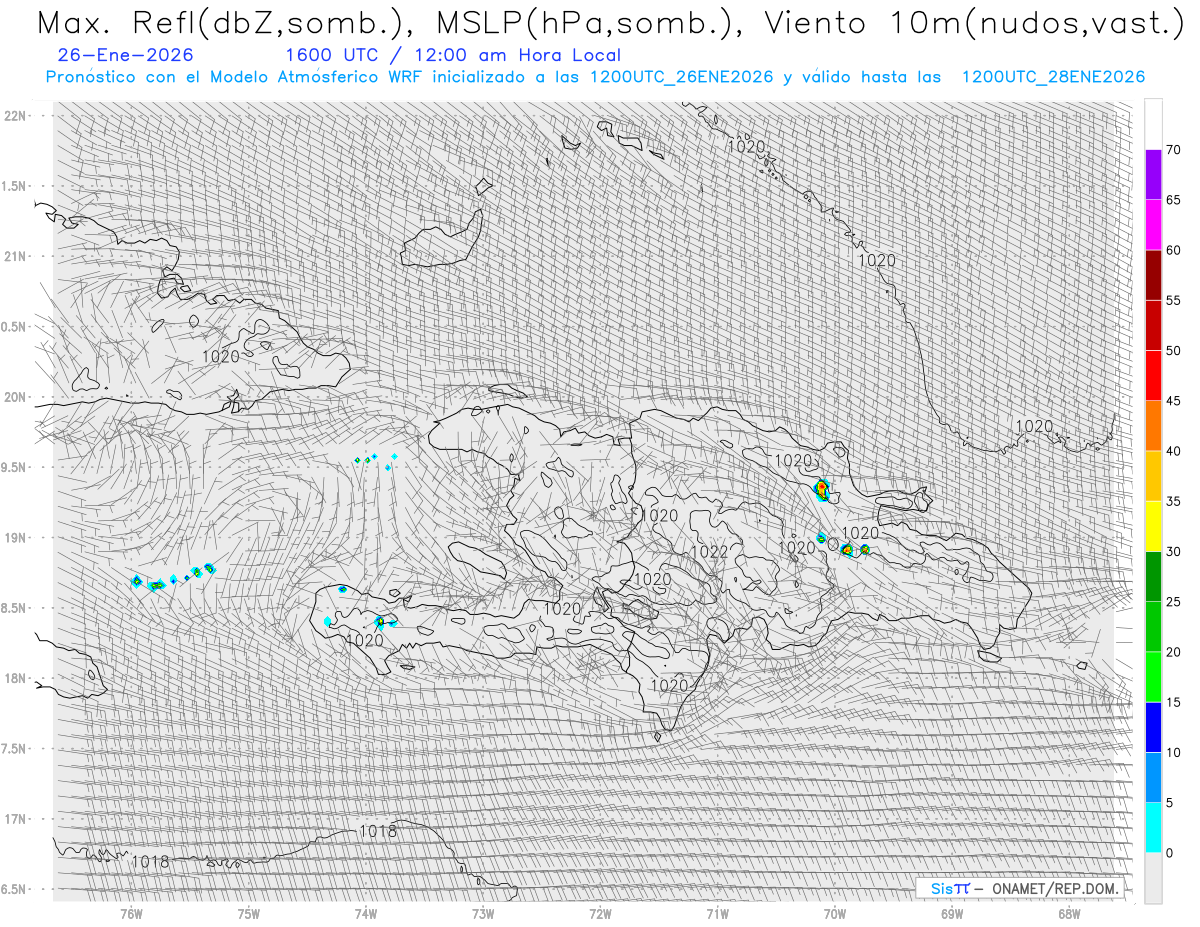Click the colorbar value "25"
The image size is (1200, 927).
pyautogui.click(x=1174, y=601)
